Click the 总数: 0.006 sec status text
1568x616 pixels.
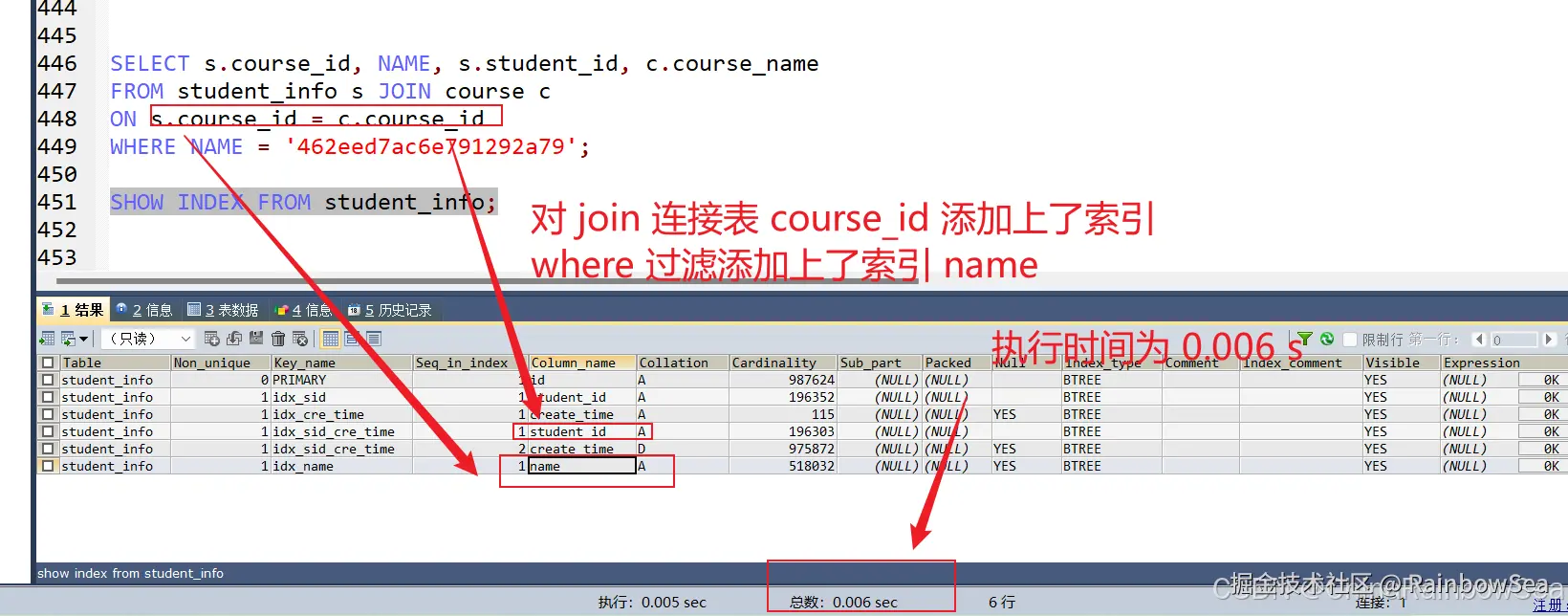843,602
